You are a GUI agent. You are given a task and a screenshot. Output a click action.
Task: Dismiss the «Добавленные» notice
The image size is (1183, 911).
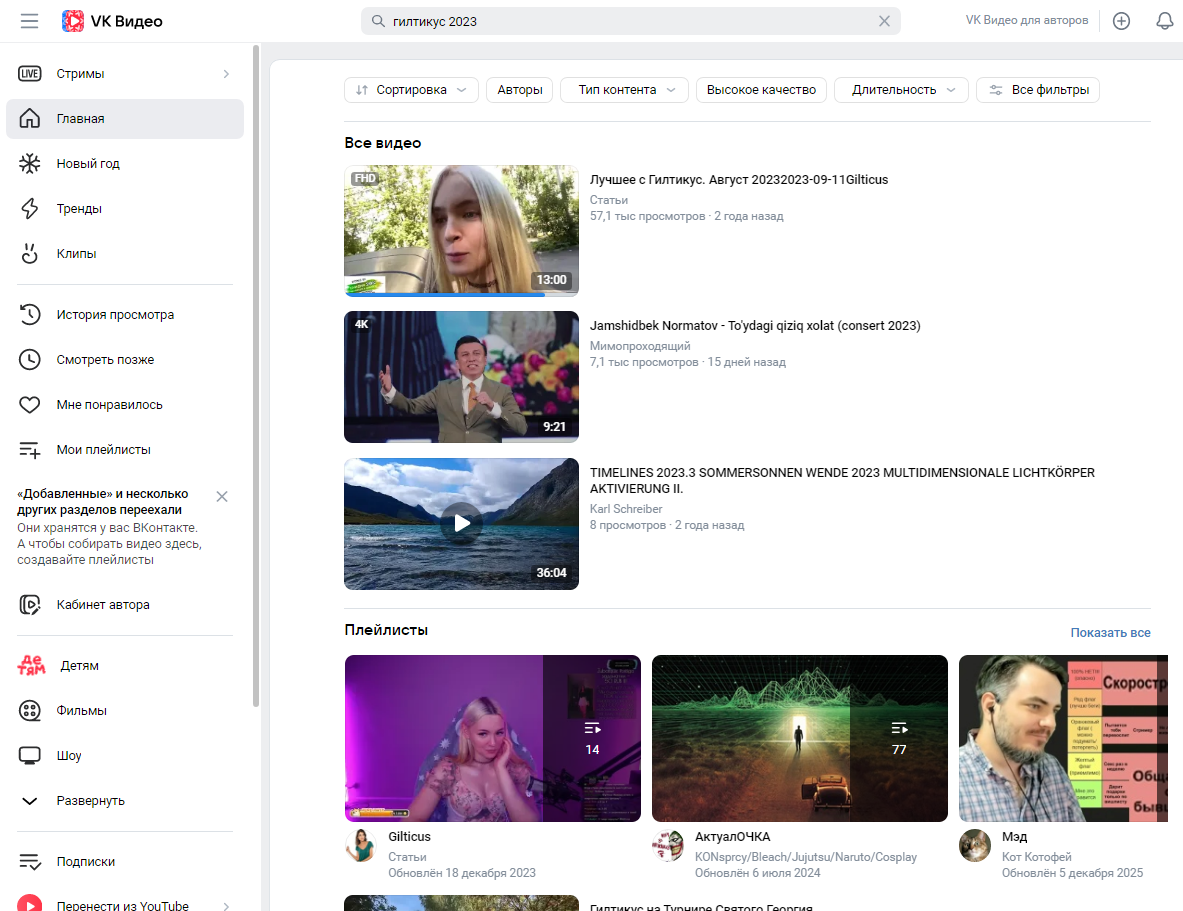point(222,497)
